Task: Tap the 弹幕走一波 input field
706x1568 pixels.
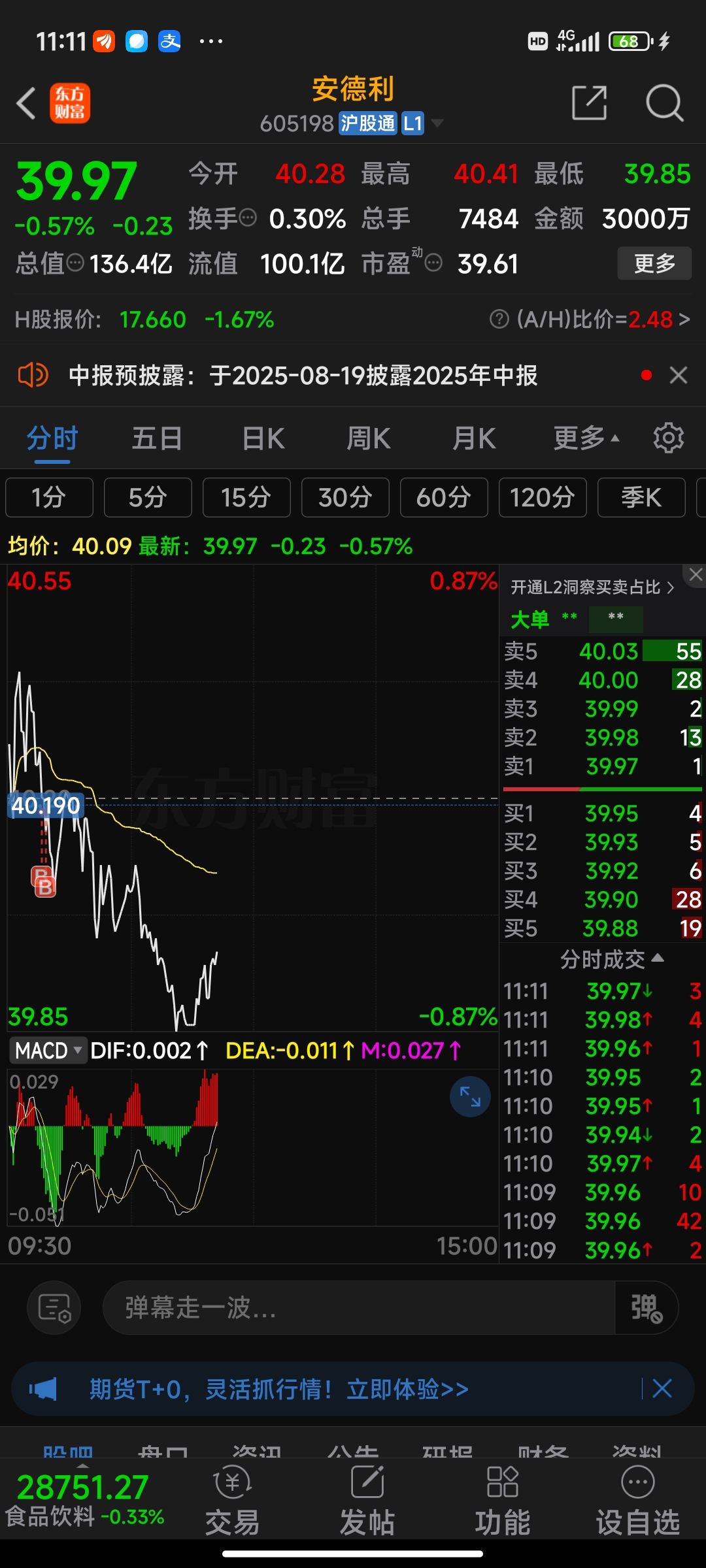Action: point(358,1307)
